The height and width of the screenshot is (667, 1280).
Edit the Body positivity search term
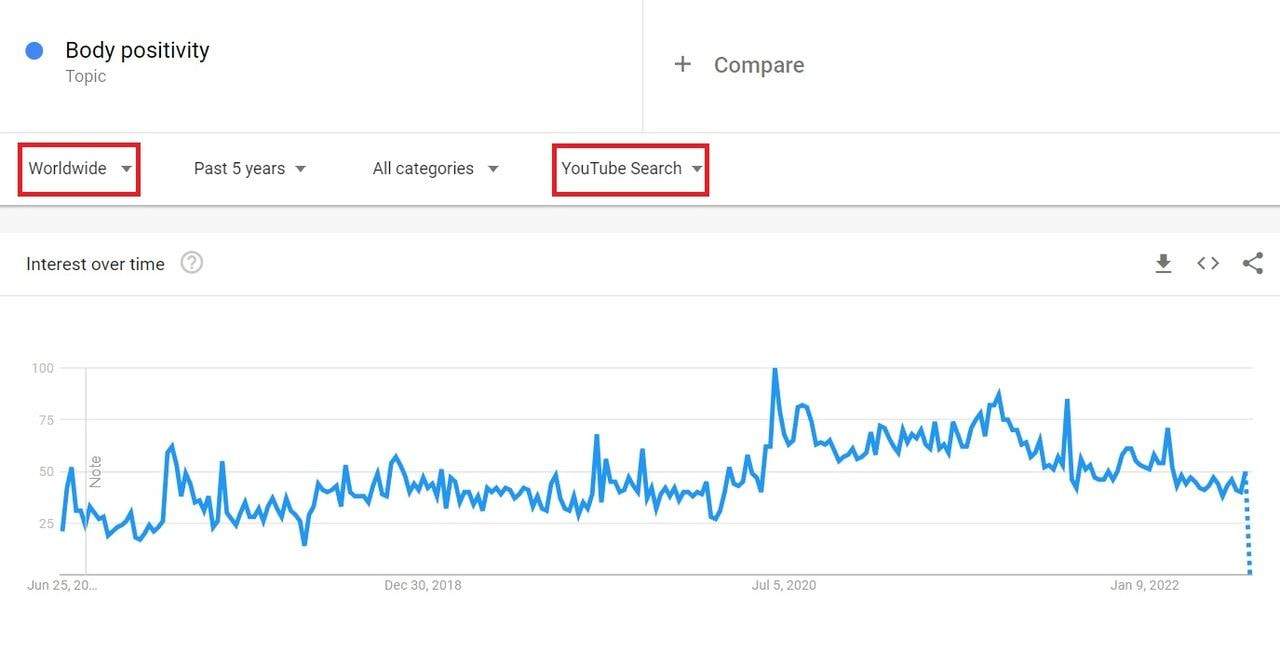(137, 50)
